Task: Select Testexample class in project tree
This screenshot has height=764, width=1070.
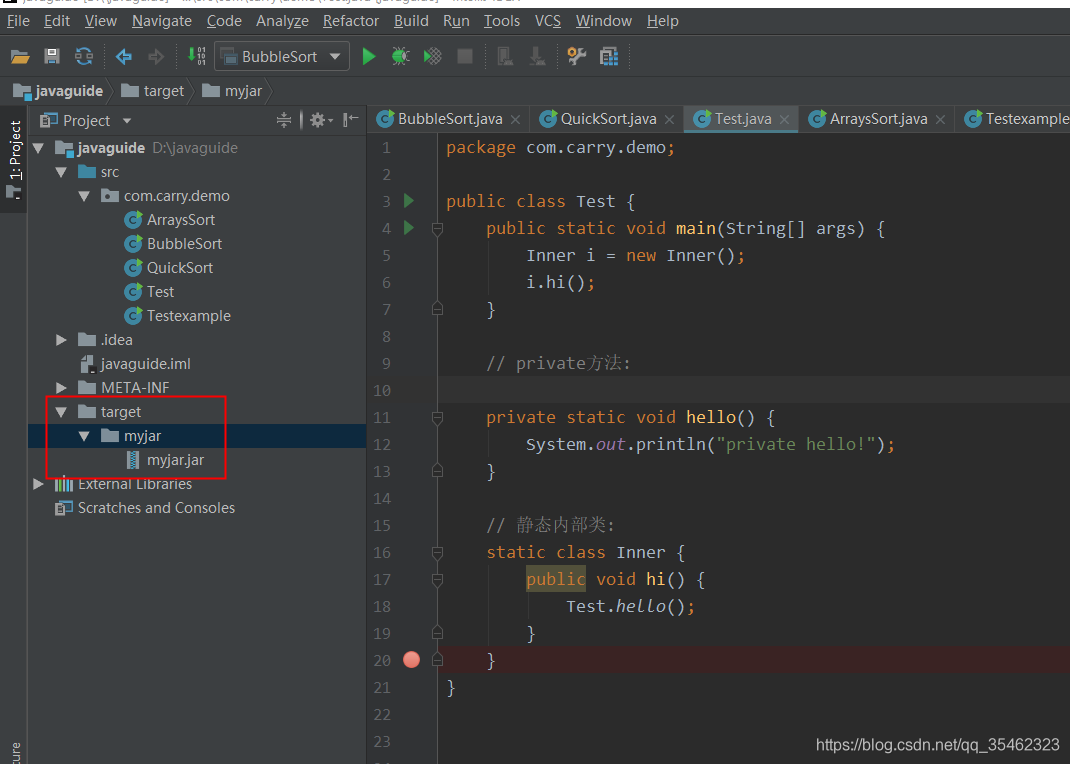Action: click(x=177, y=316)
